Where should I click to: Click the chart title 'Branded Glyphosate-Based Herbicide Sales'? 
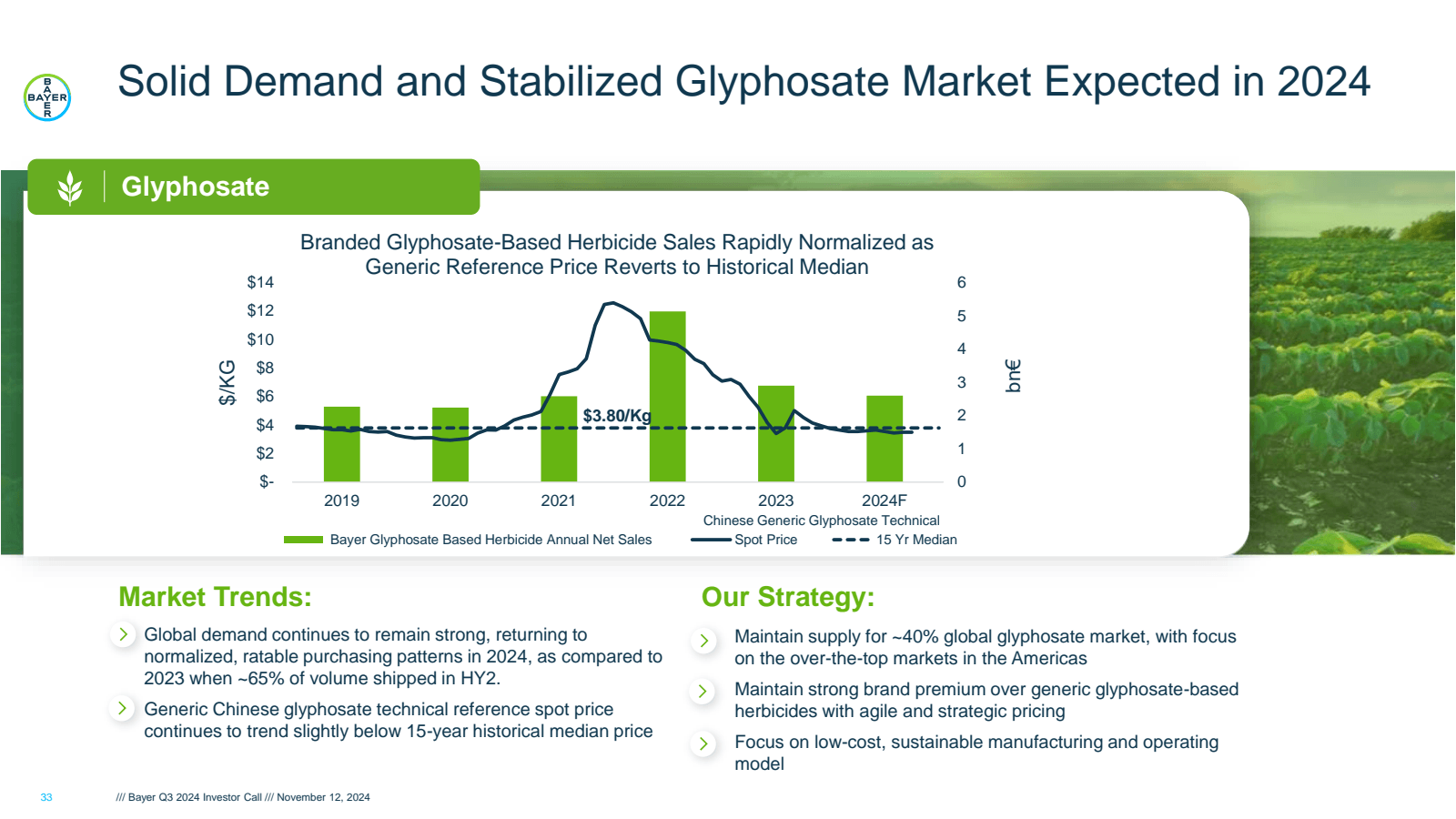click(617, 255)
